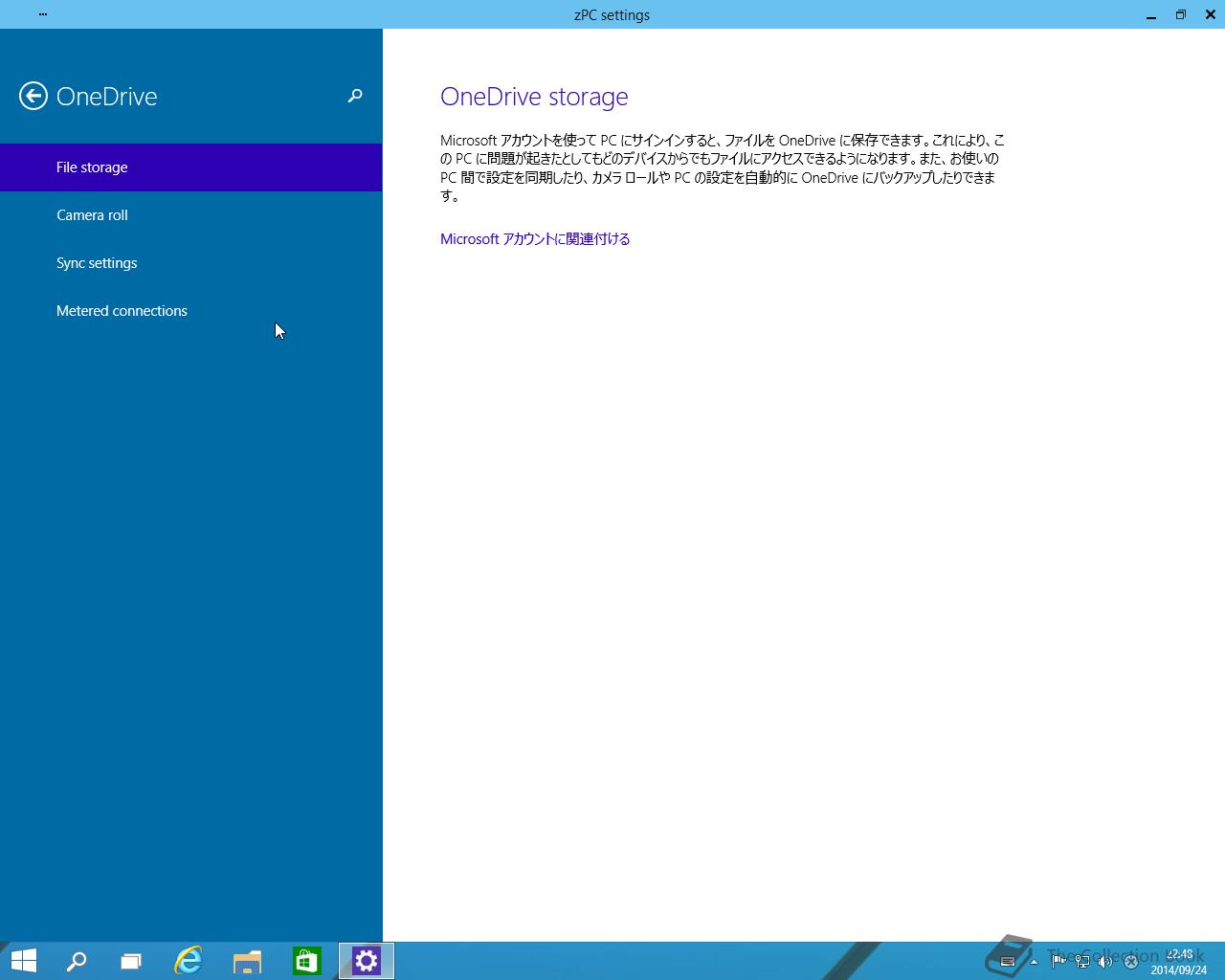This screenshot has width=1225, height=980.
Task: Open the search icon in OneDrive panel
Action: click(355, 96)
